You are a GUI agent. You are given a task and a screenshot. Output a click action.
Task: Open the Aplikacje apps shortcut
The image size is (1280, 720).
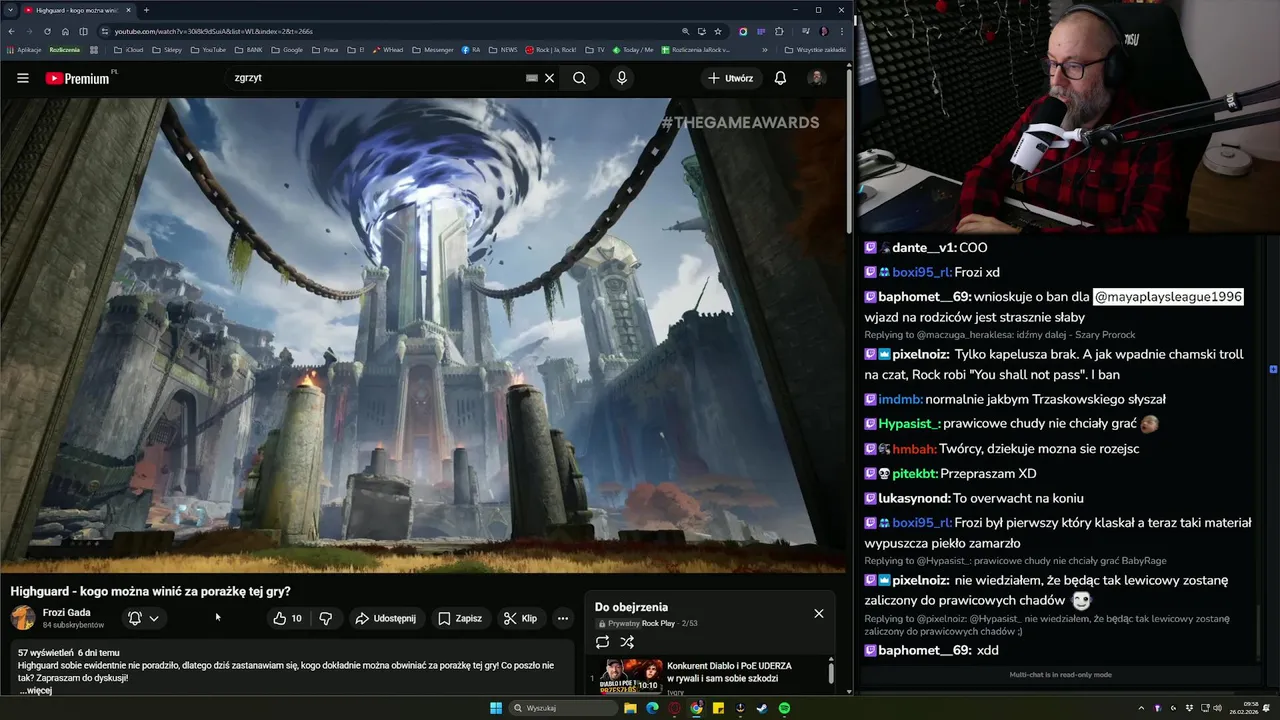point(24,49)
